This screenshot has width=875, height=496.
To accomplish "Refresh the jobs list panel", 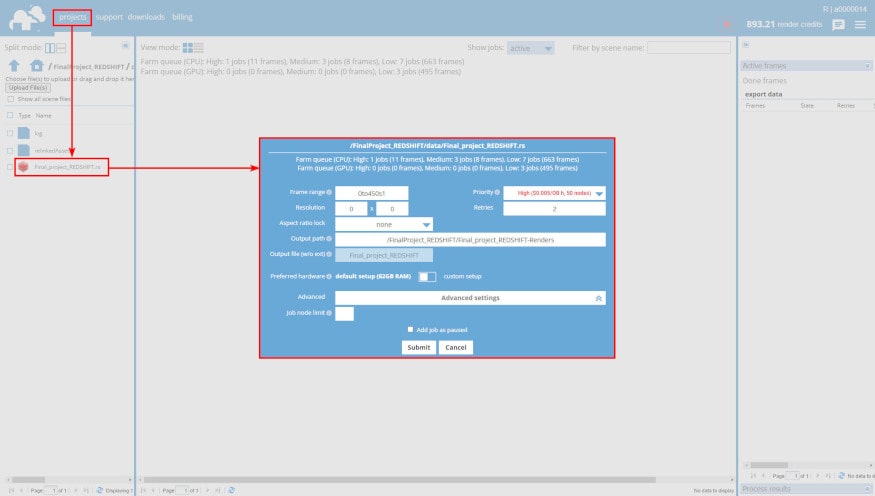I will click(x=232, y=490).
